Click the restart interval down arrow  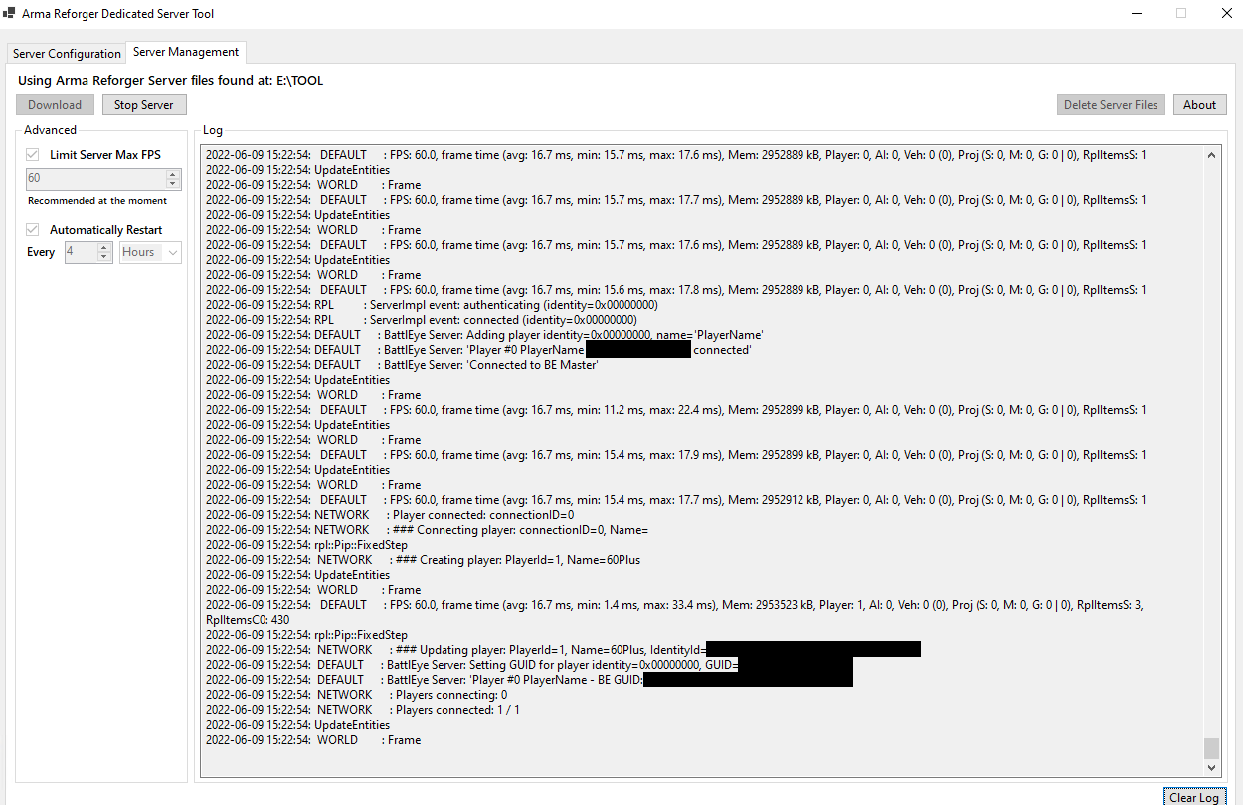103,257
